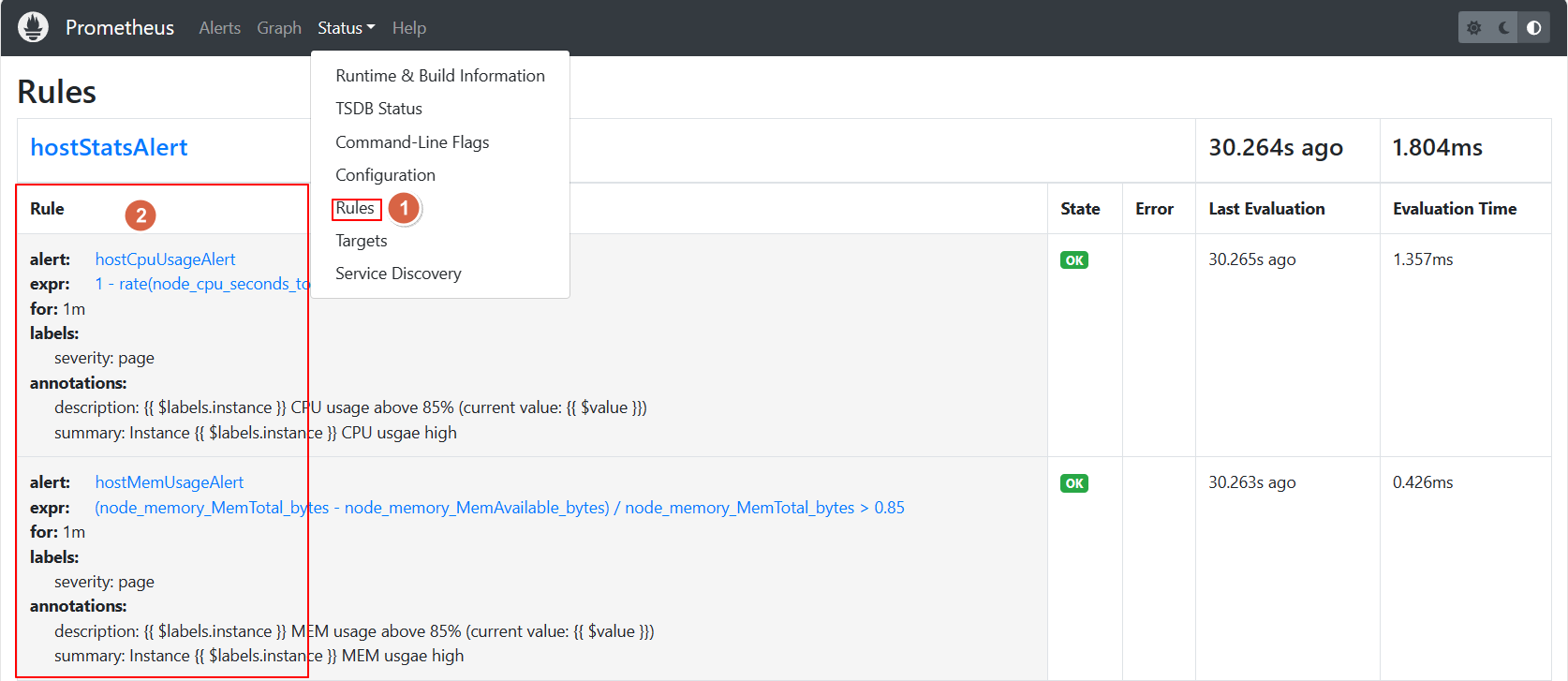This screenshot has height=681, width=1568.
Task: Click the OK state badge for hostCpuUsageAlert
Action: [x=1074, y=260]
